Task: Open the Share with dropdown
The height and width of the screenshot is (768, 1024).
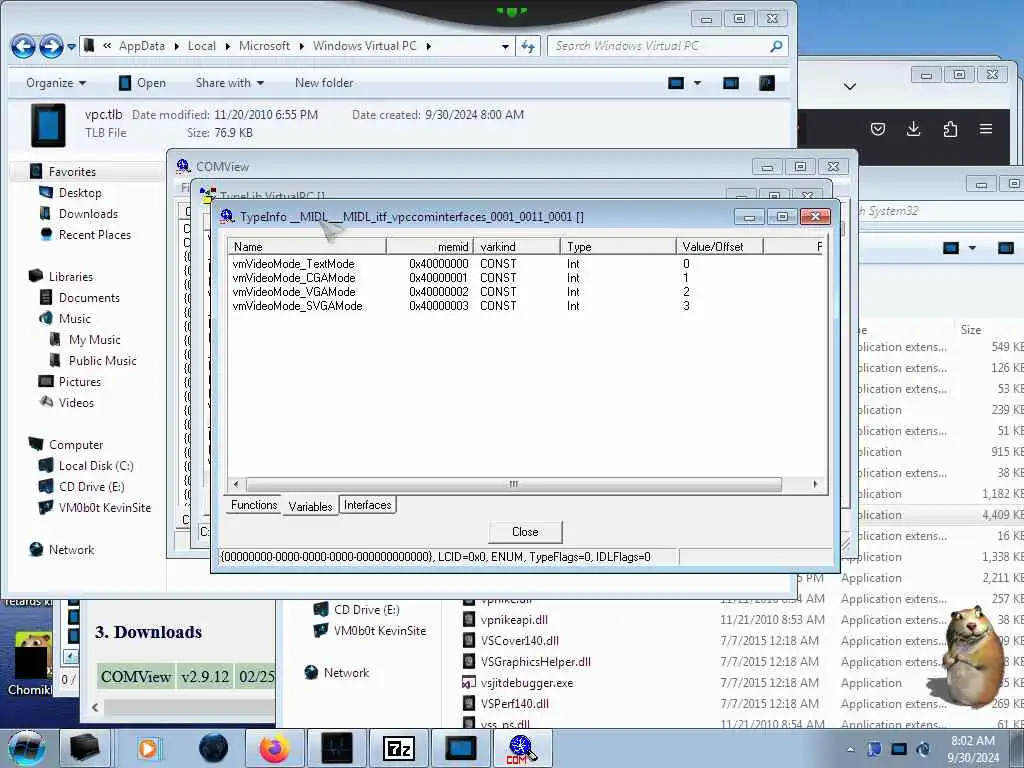Action: (x=229, y=83)
